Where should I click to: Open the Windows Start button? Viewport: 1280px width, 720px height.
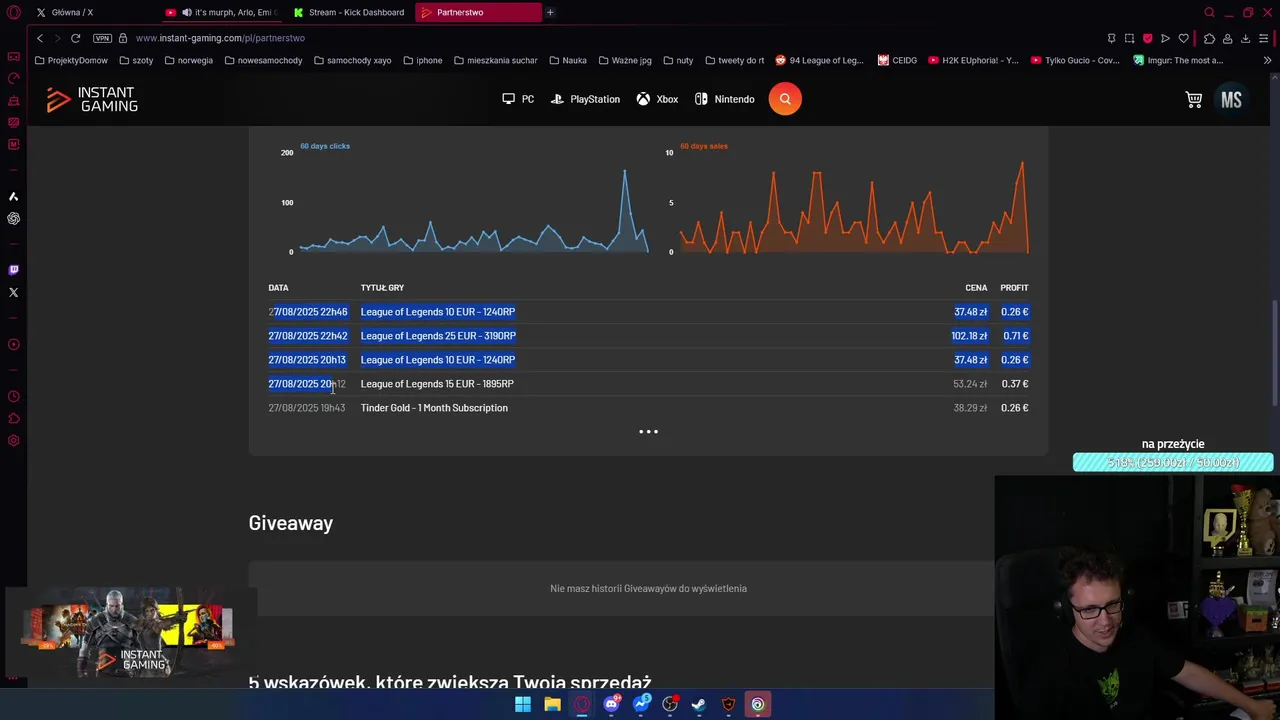(x=523, y=704)
